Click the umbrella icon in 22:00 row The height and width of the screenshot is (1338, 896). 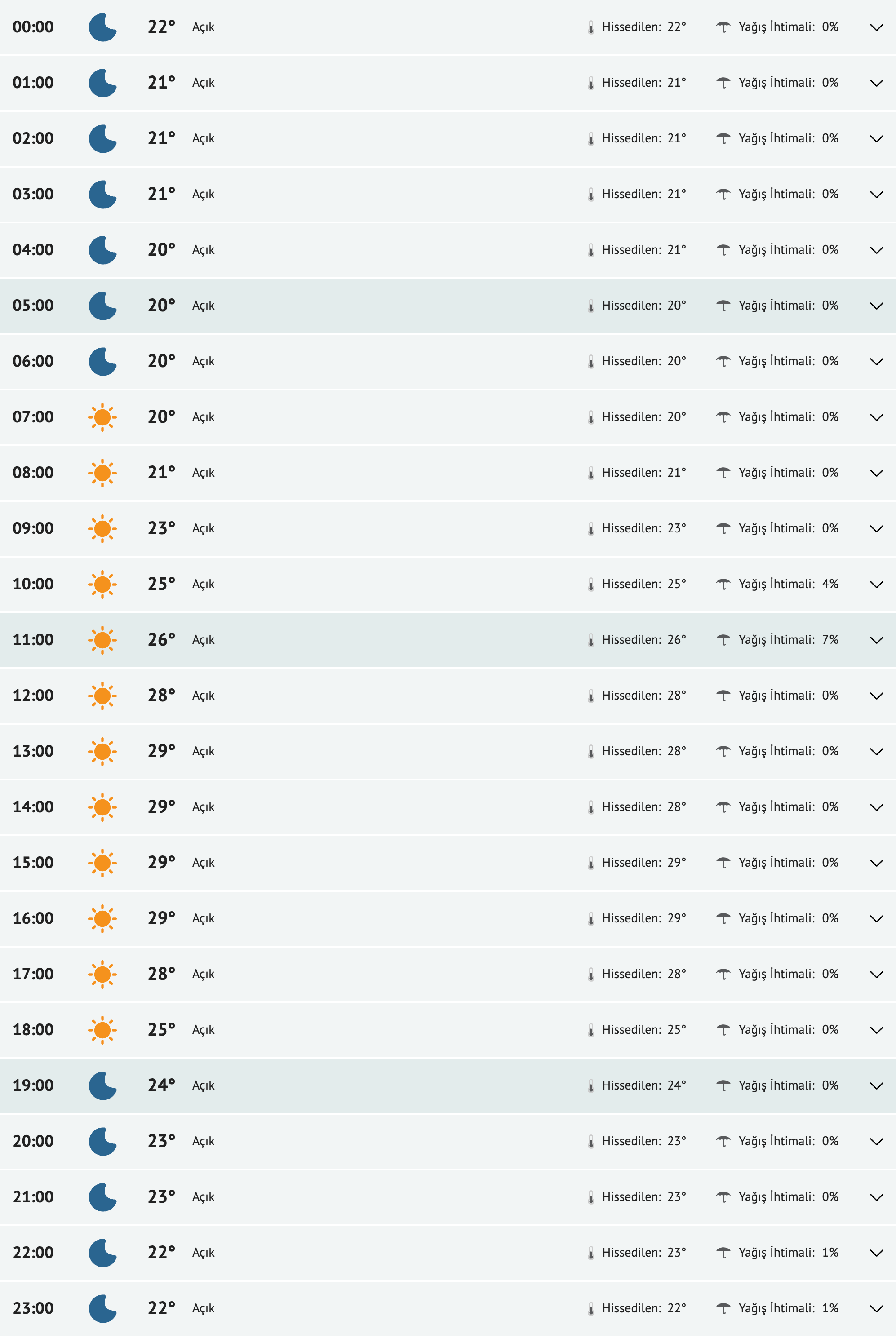pyautogui.click(x=723, y=1252)
